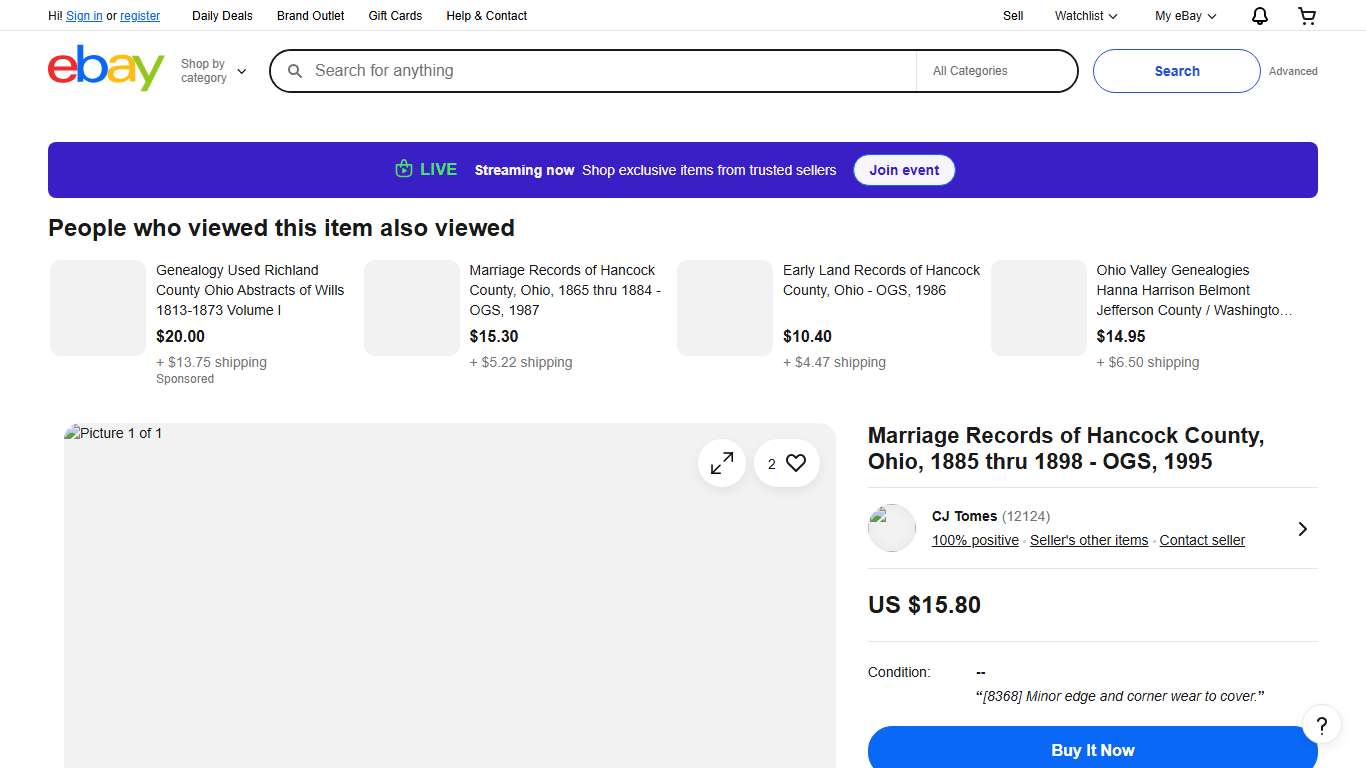Open the All Categories dropdown
This screenshot has width=1366, height=768.
point(995,71)
